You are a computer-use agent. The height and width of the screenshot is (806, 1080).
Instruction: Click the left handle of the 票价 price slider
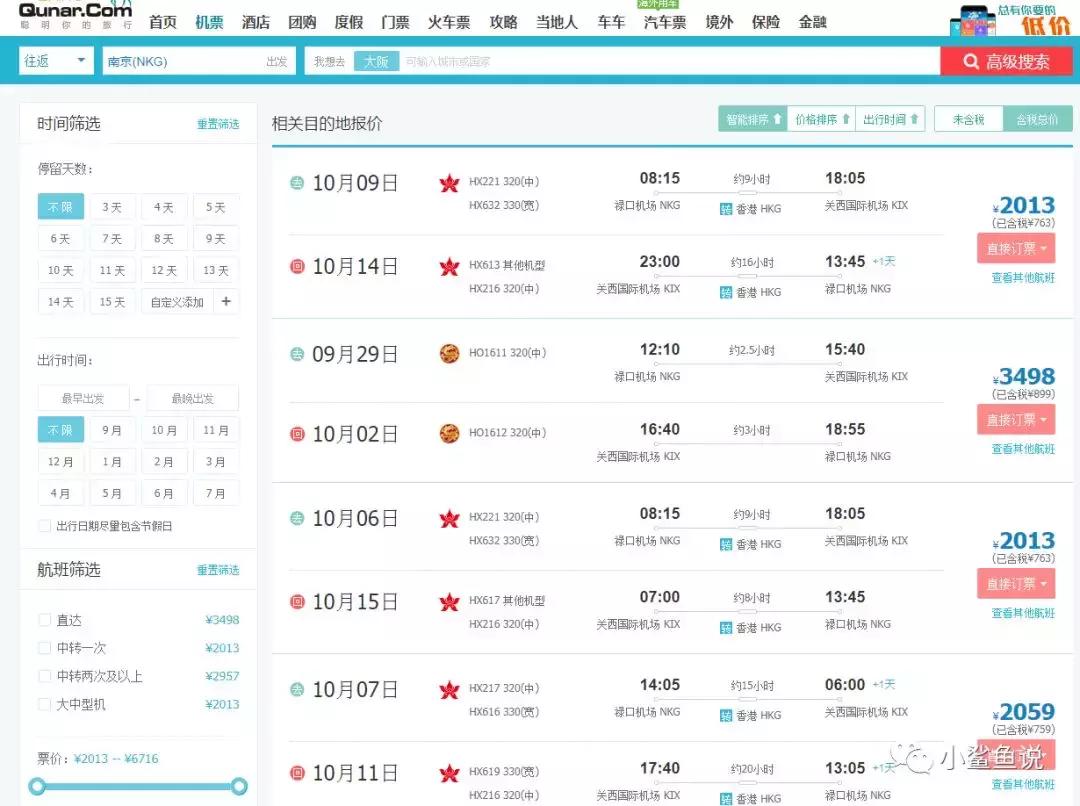coord(36,786)
